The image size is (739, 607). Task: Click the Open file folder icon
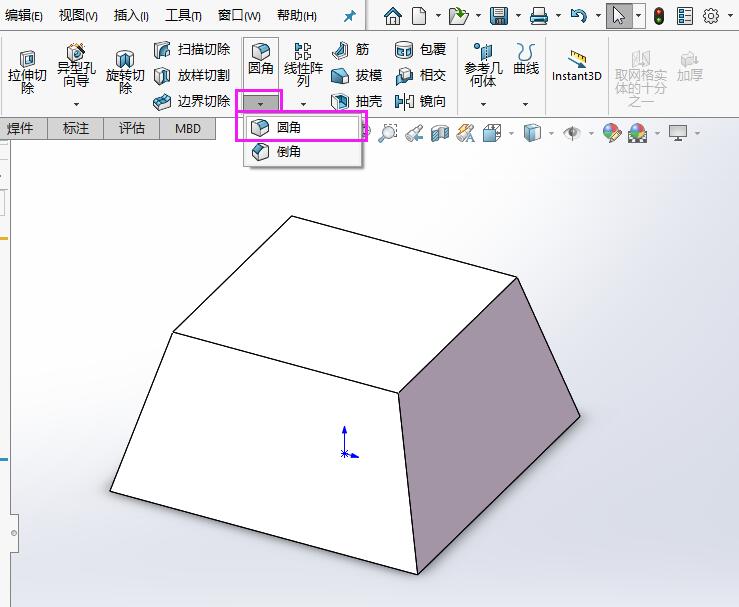pyautogui.click(x=459, y=16)
